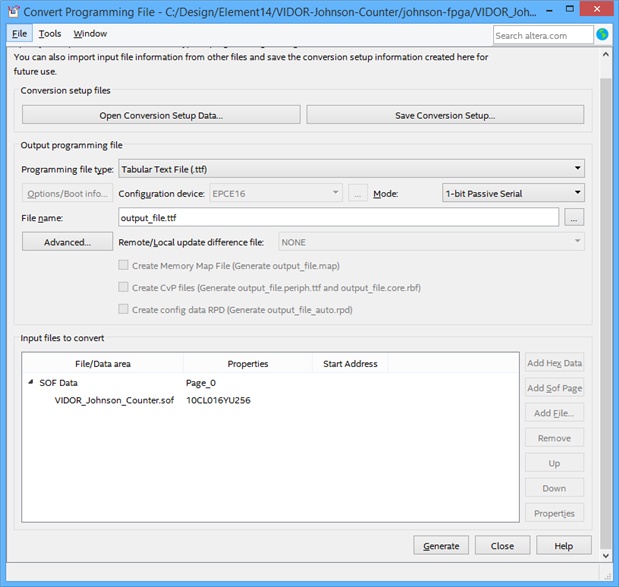Image resolution: width=619 pixels, height=587 pixels.
Task: Click the Page_0 property cell
Action: pos(201,383)
